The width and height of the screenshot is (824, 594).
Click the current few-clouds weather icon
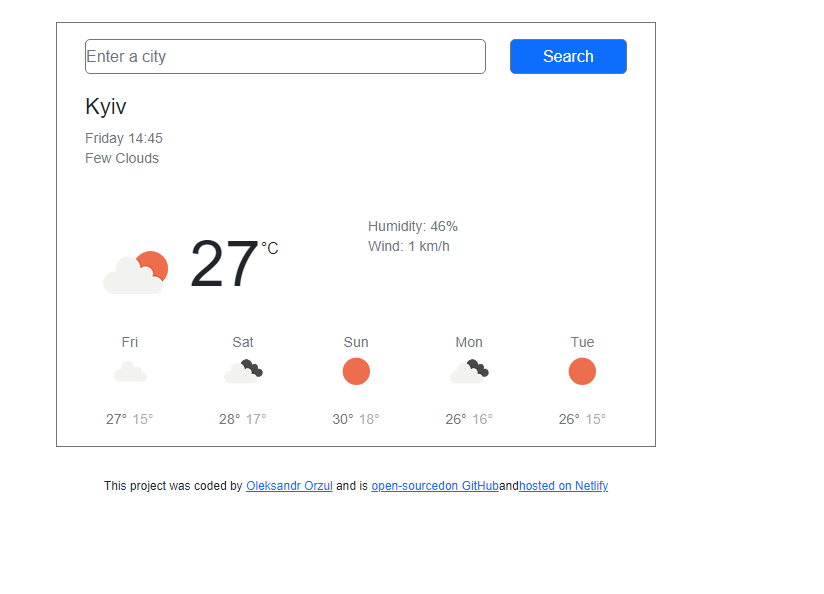136,272
